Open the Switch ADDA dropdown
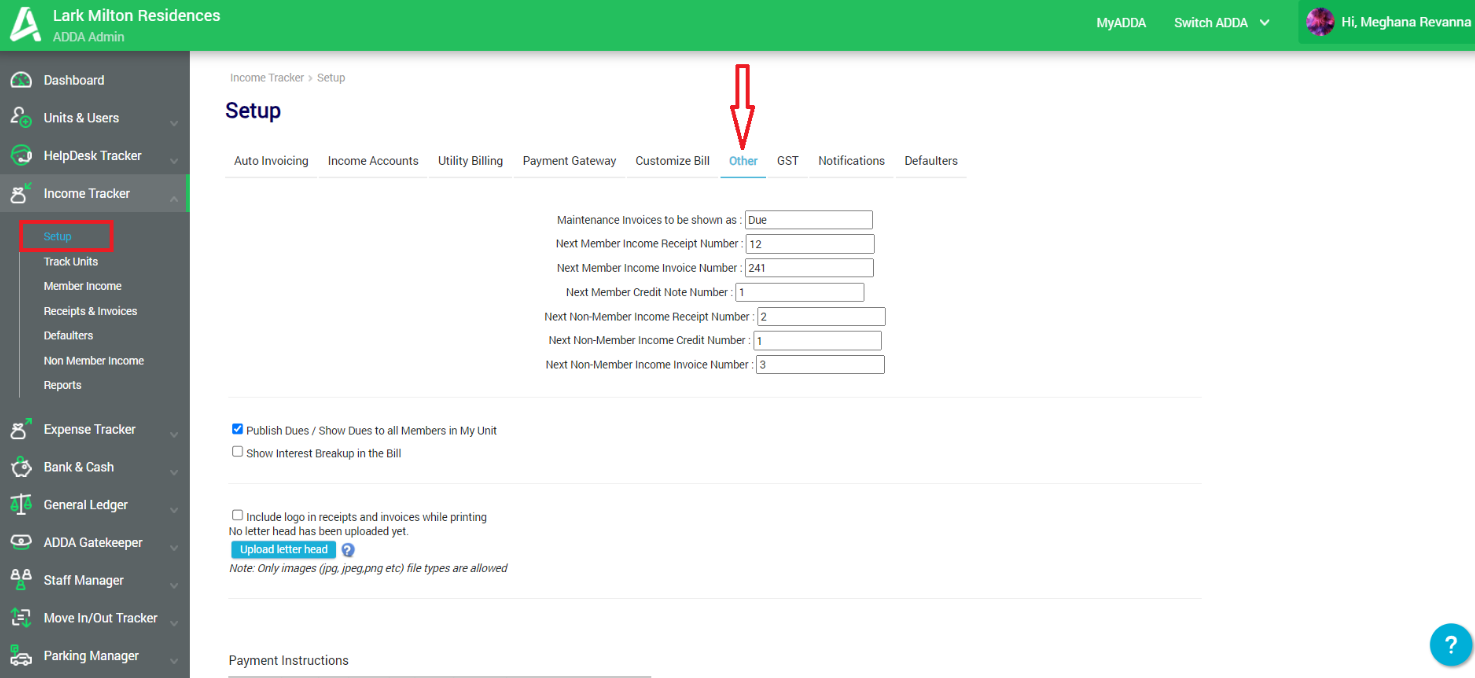 1221,23
